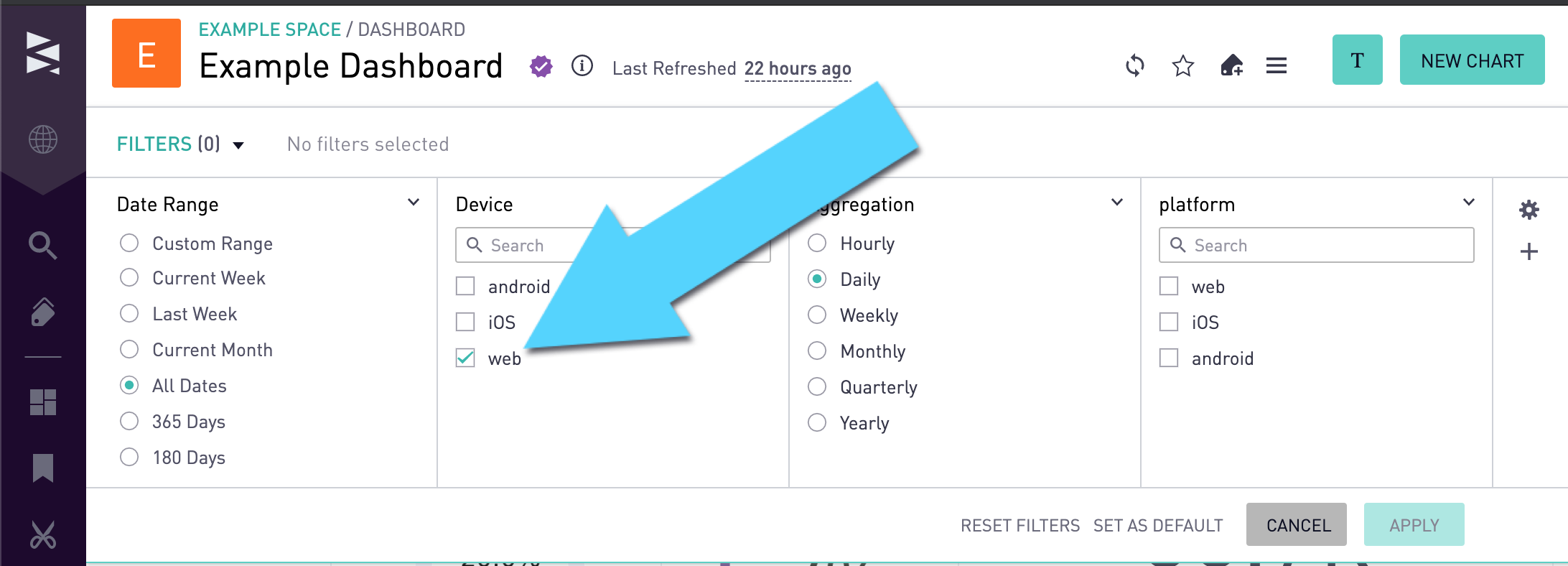Click RESET FILTERS

click(x=1020, y=525)
